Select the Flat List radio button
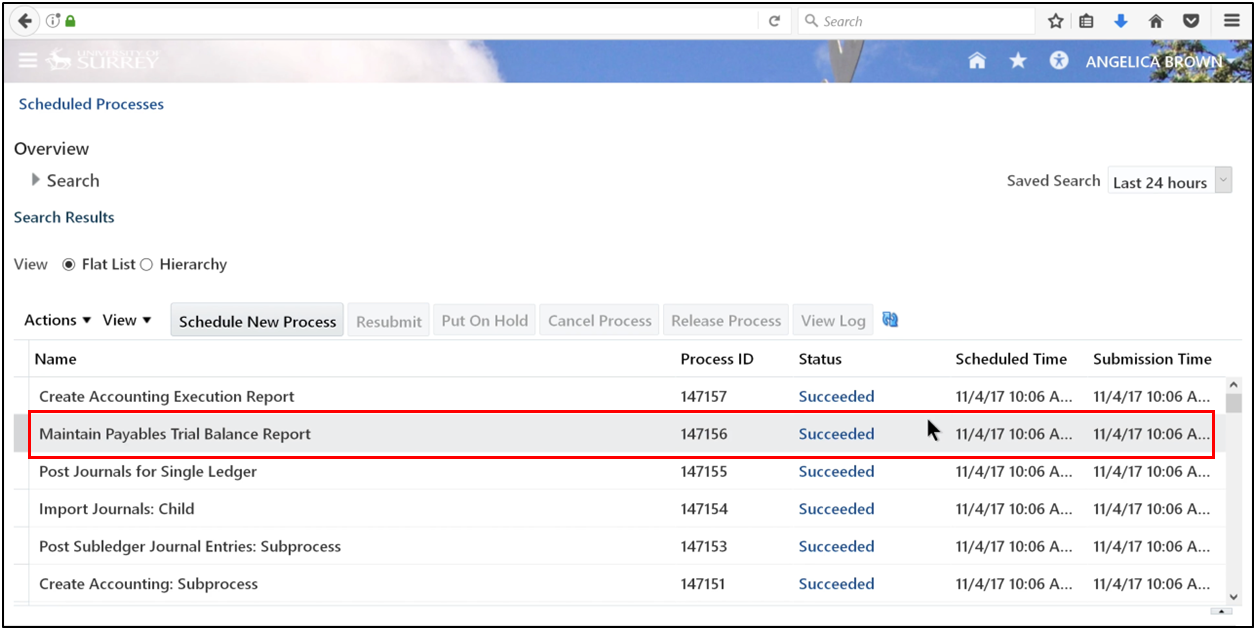Image resolution: width=1256 pixels, height=632 pixels. [68, 264]
